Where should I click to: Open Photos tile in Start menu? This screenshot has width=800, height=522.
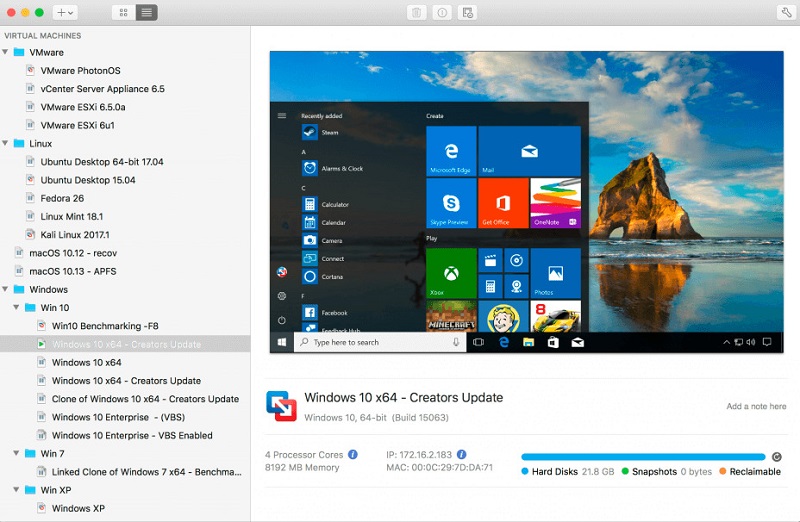(556, 273)
